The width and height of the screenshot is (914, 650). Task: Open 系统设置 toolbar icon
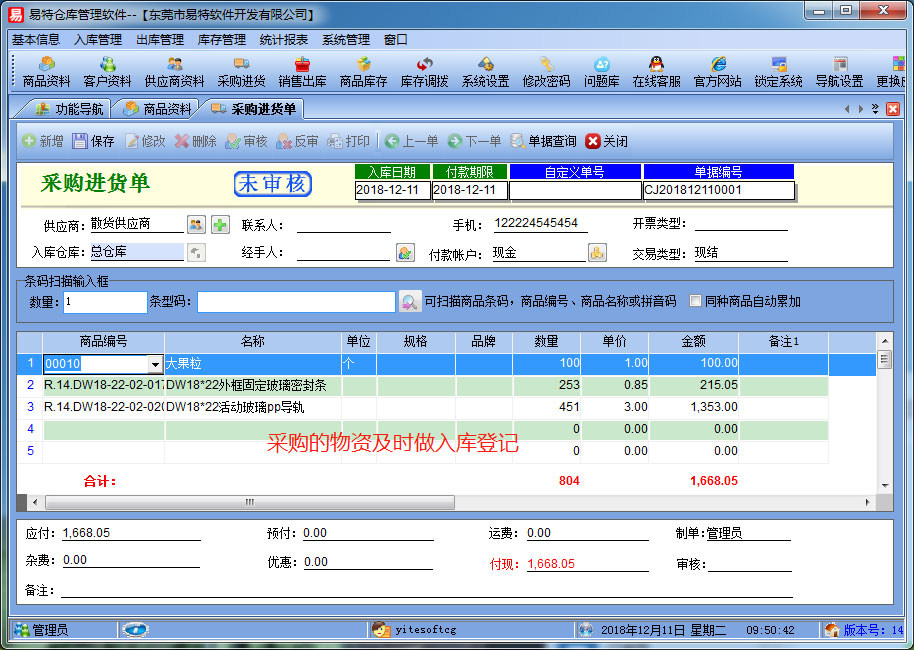click(x=485, y=72)
